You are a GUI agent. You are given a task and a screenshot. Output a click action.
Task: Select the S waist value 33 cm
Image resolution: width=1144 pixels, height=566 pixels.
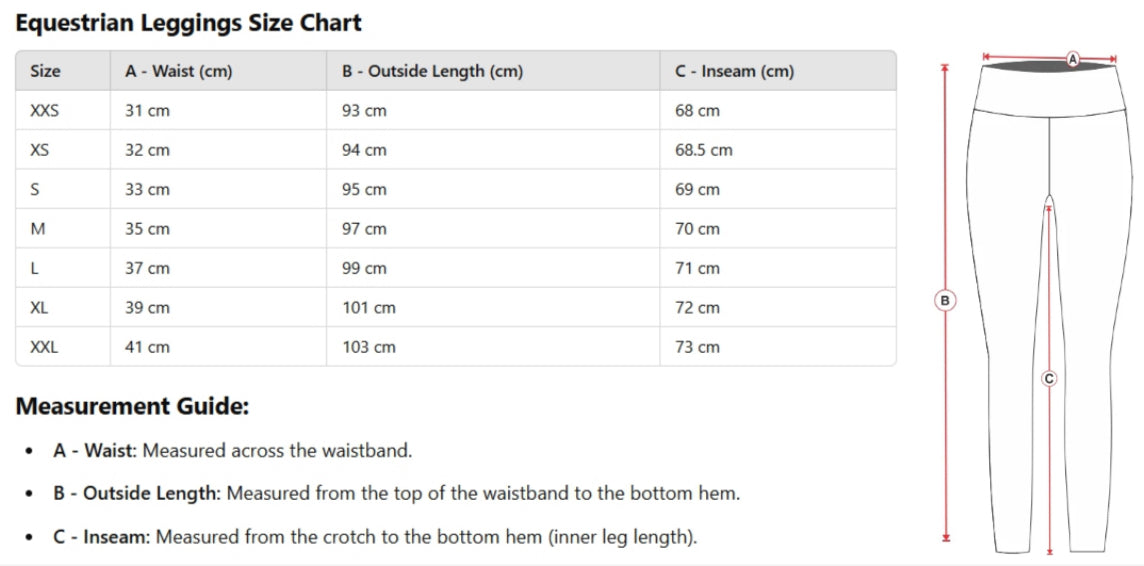pos(147,189)
